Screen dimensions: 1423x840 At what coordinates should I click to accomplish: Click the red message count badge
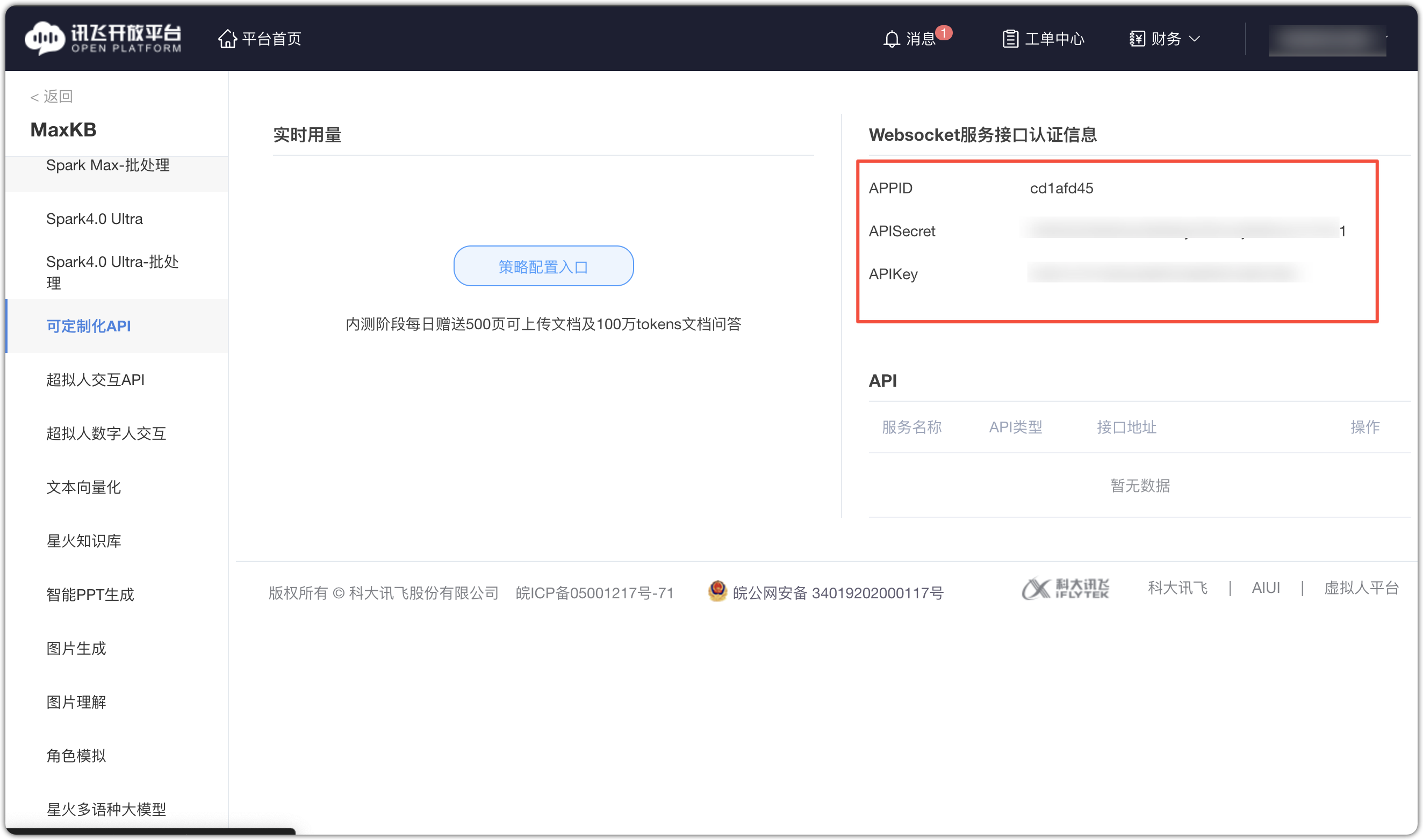tap(943, 33)
